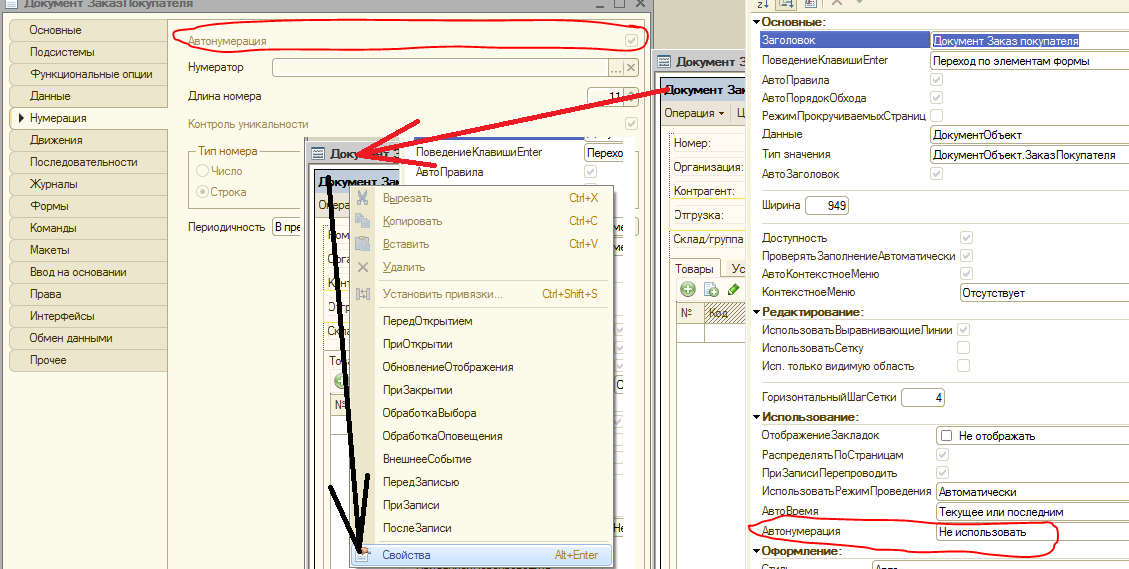Click the Тип значения ДокументОбъект.ЗаказПокупателя field
Image resolution: width=1129 pixels, height=569 pixels.
tap(1030, 154)
